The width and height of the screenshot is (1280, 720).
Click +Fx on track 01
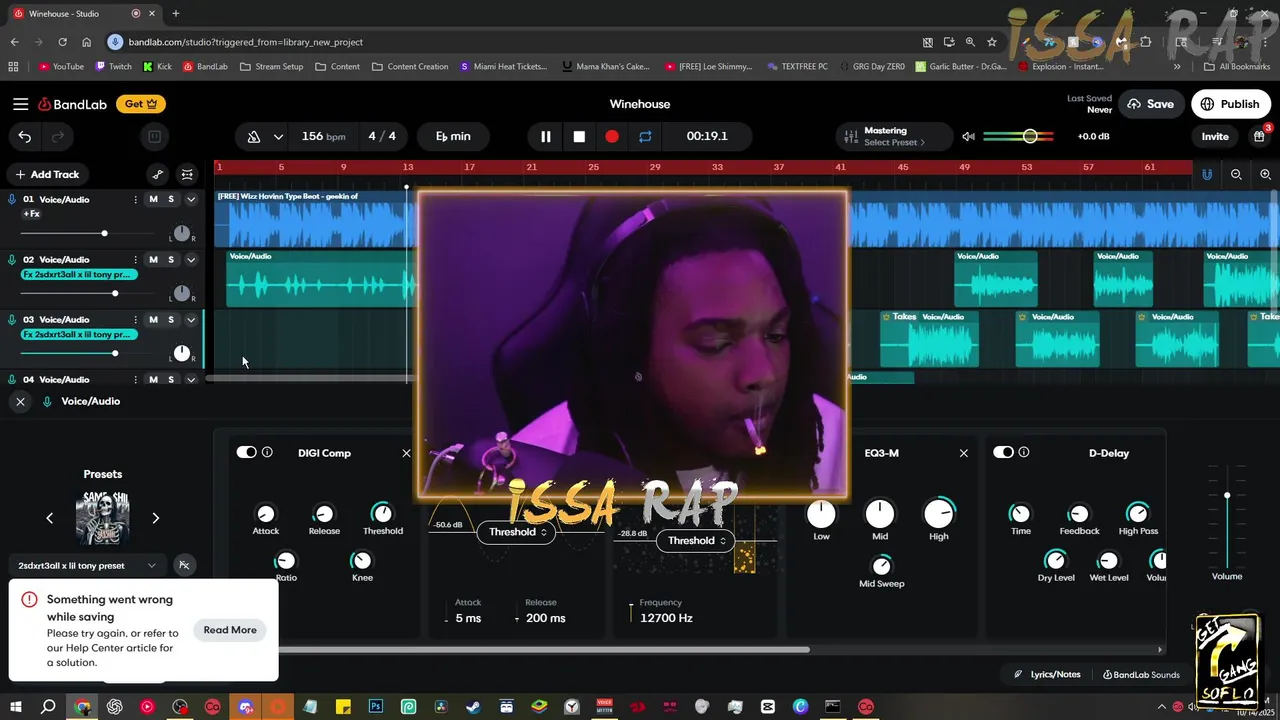click(32, 214)
